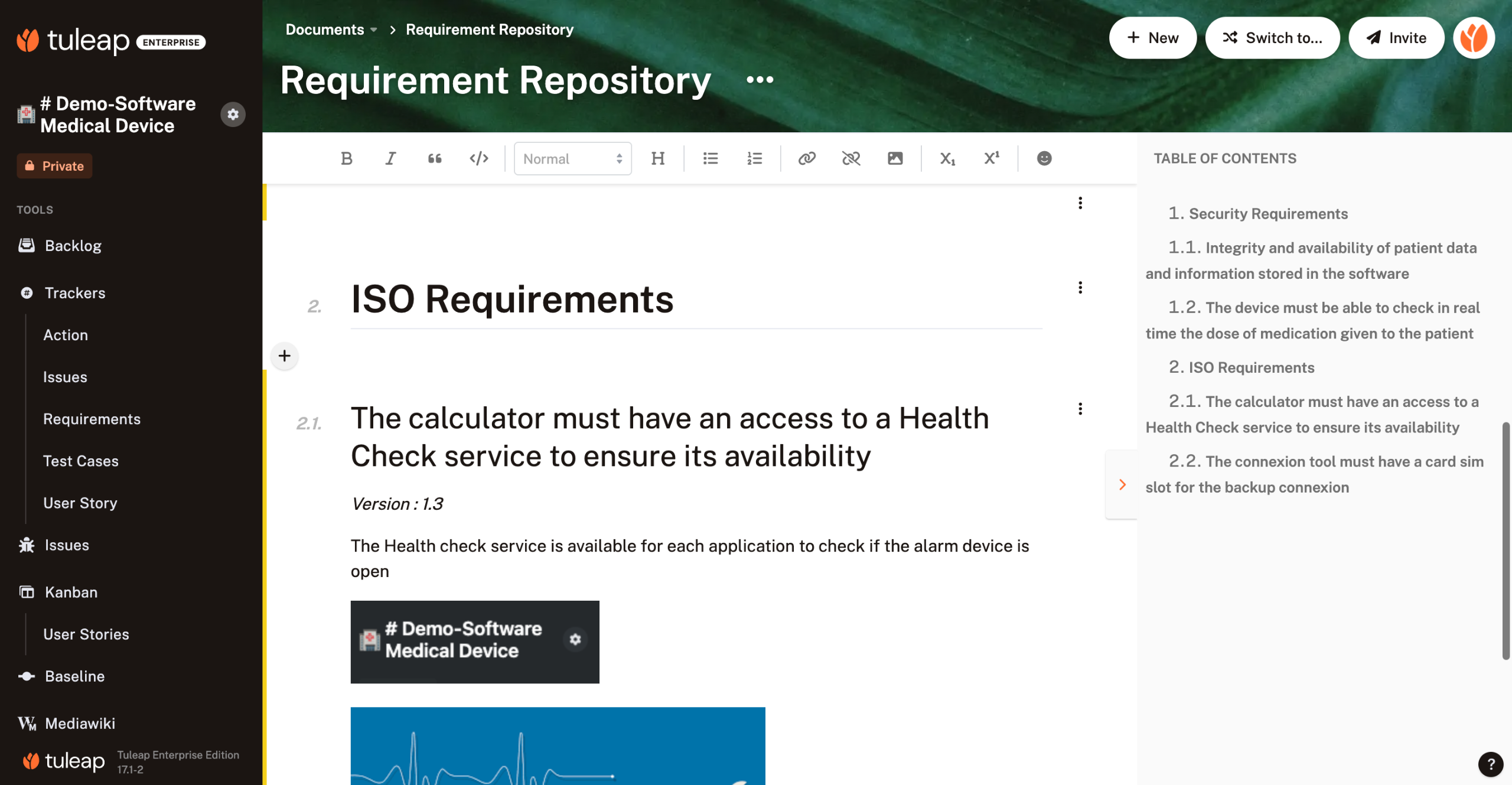Toggle bold formatting in editor toolbar
This screenshot has height=785, width=1512.
tap(347, 158)
